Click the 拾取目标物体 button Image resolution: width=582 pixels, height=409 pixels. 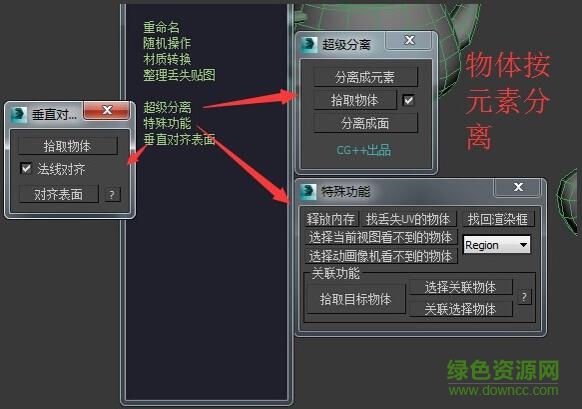pyautogui.click(x=356, y=299)
